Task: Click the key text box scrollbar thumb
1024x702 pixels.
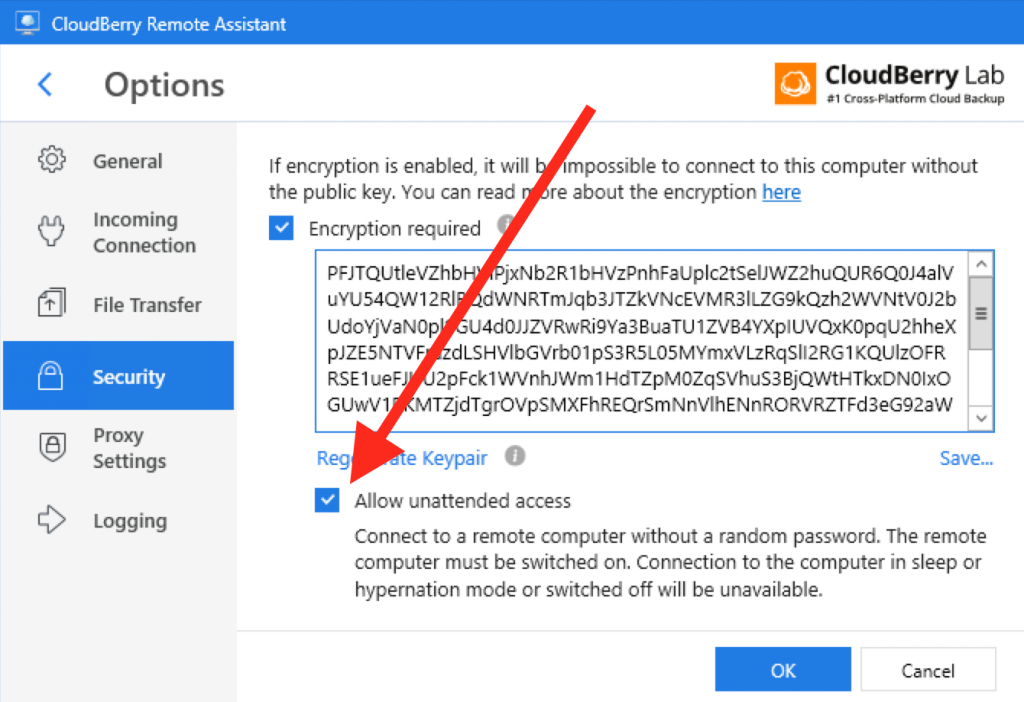Action: tap(981, 313)
